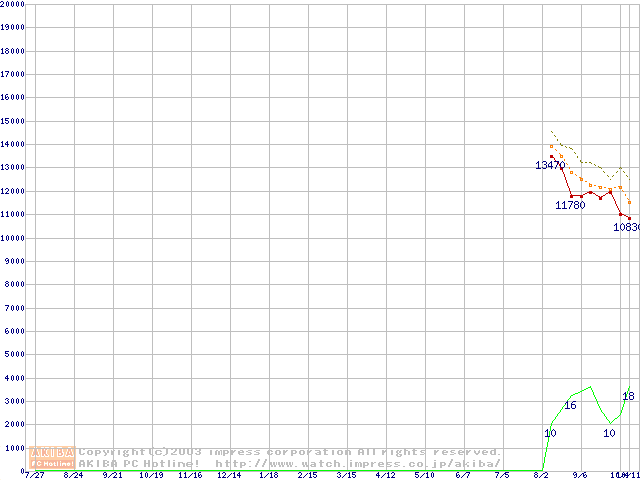Select the 4/12 date on x-axis
This screenshot has width=640, height=480.
point(385,475)
